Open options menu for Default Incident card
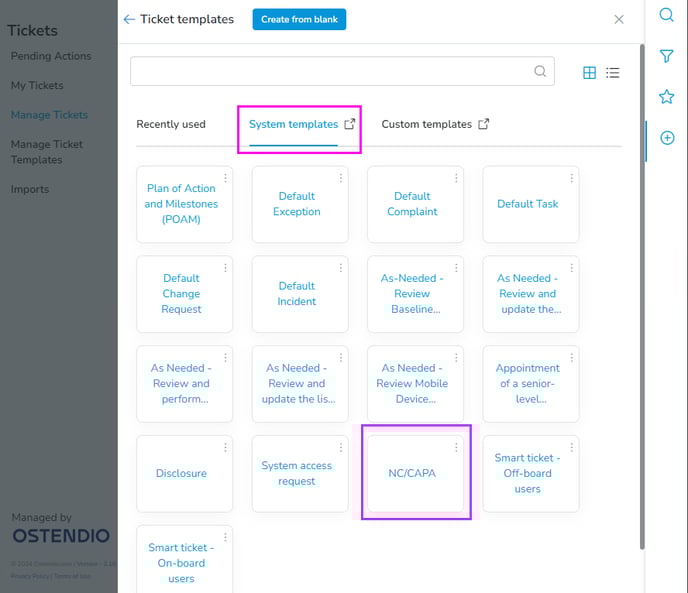 click(340, 268)
